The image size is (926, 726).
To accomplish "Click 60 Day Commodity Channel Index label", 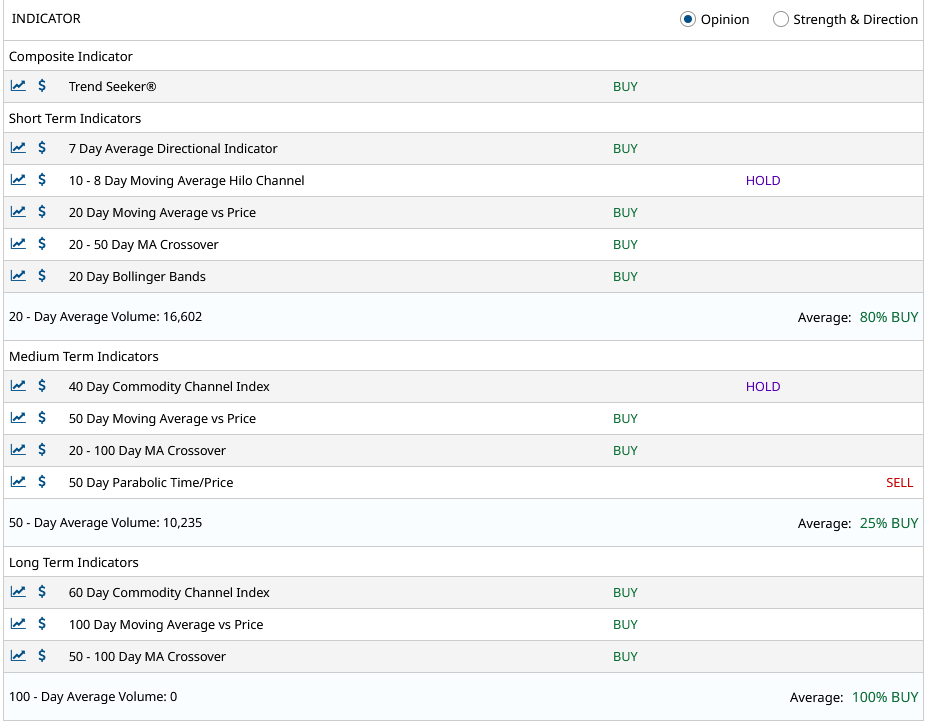I will [x=169, y=592].
